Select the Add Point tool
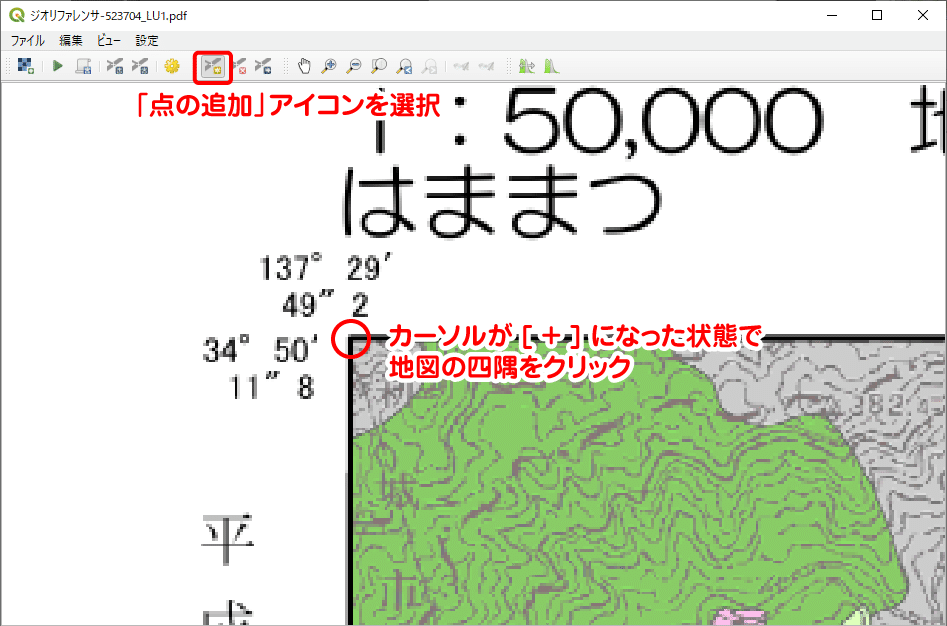This screenshot has height=626, width=947. pos(212,66)
